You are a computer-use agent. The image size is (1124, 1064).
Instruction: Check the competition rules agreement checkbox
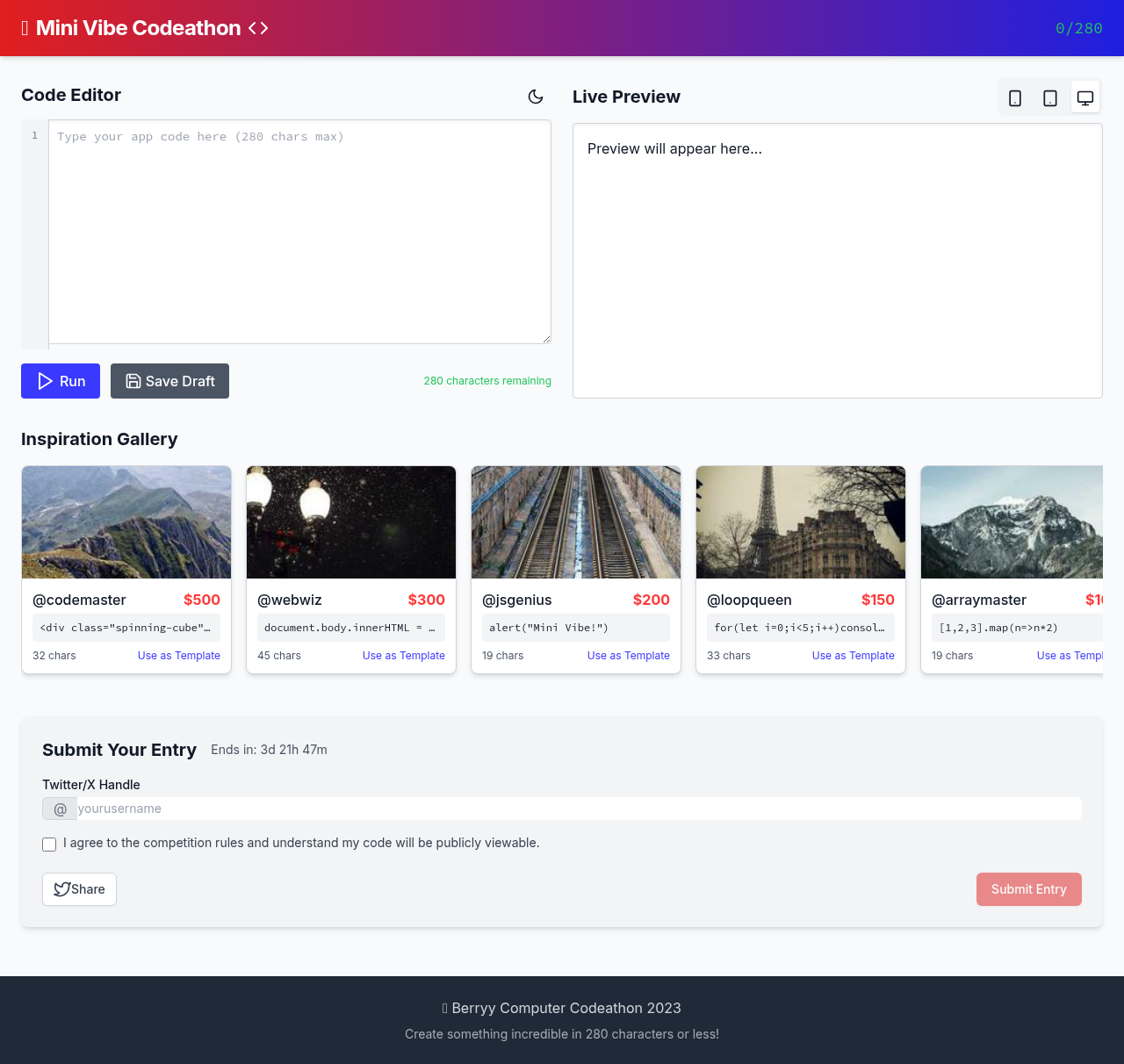49,845
